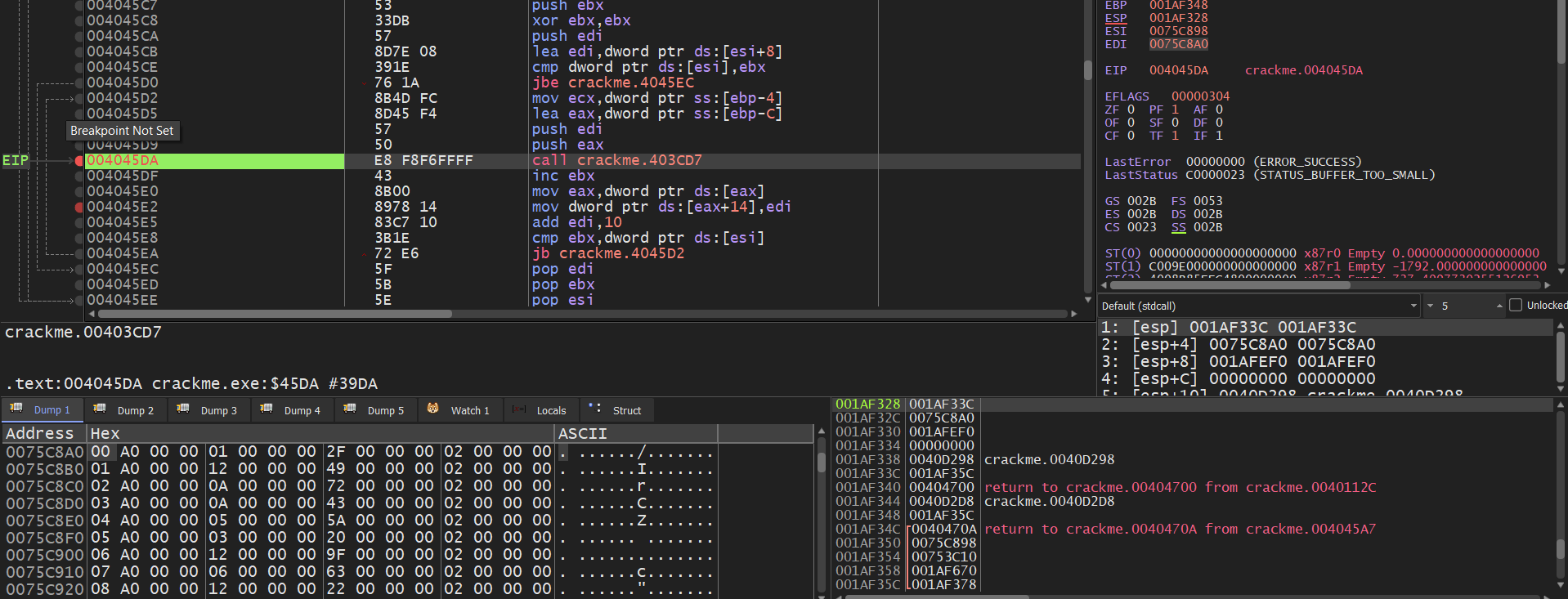
Task: Select dump row at address 0075C8E0
Action: click(x=360, y=520)
